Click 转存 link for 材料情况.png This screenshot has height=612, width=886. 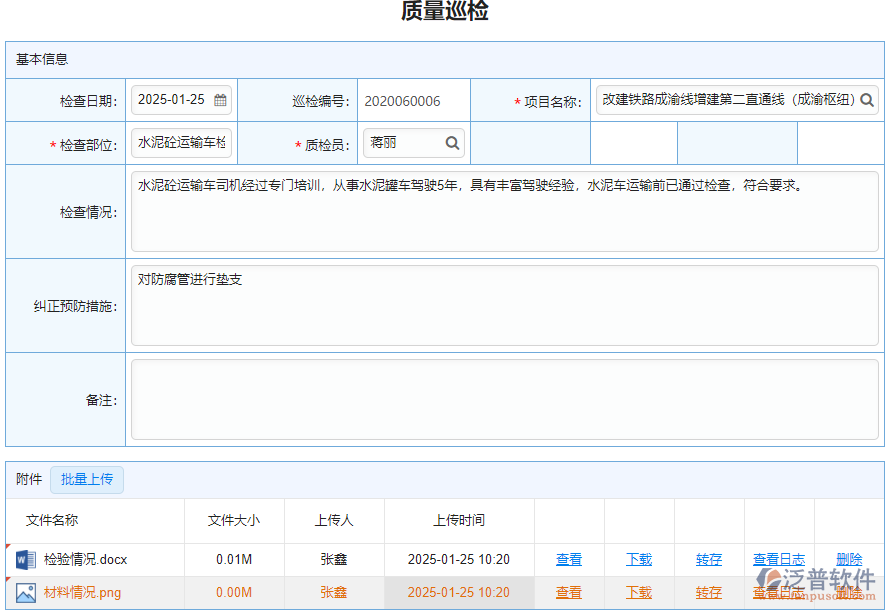[708, 592]
